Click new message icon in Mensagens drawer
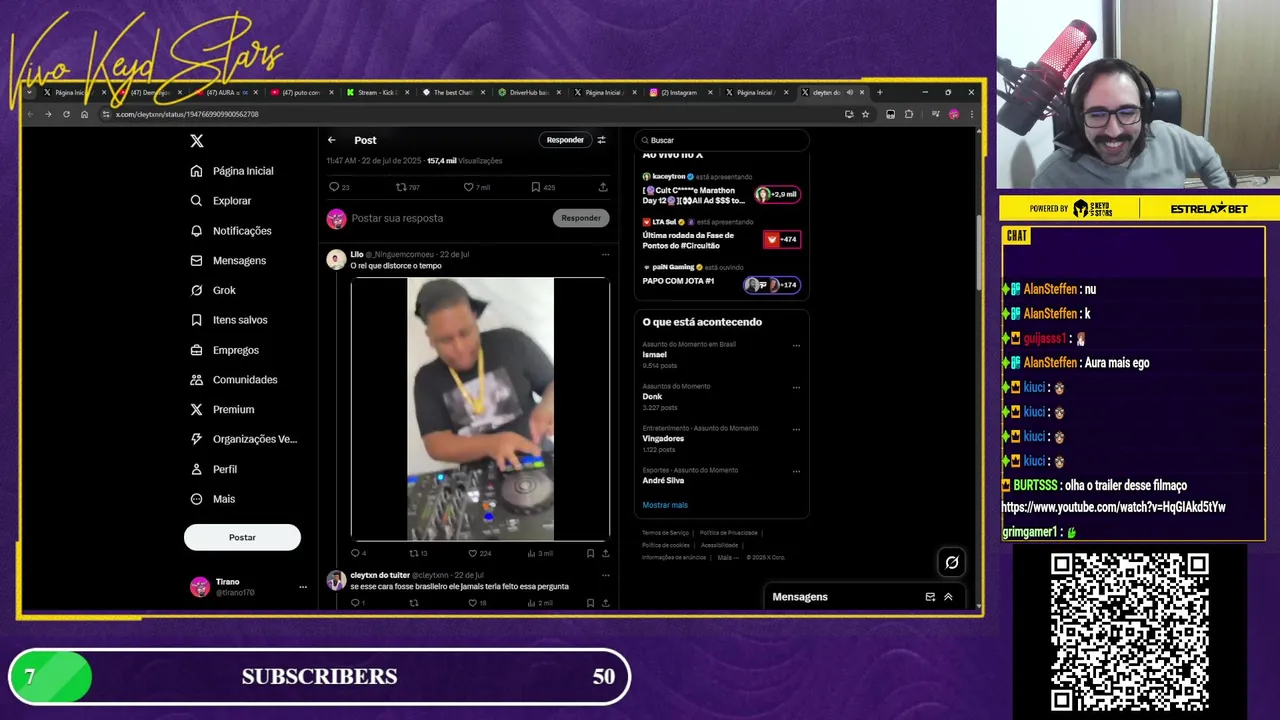The width and height of the screenshot is (1280, 720). (x=930, y=597)
